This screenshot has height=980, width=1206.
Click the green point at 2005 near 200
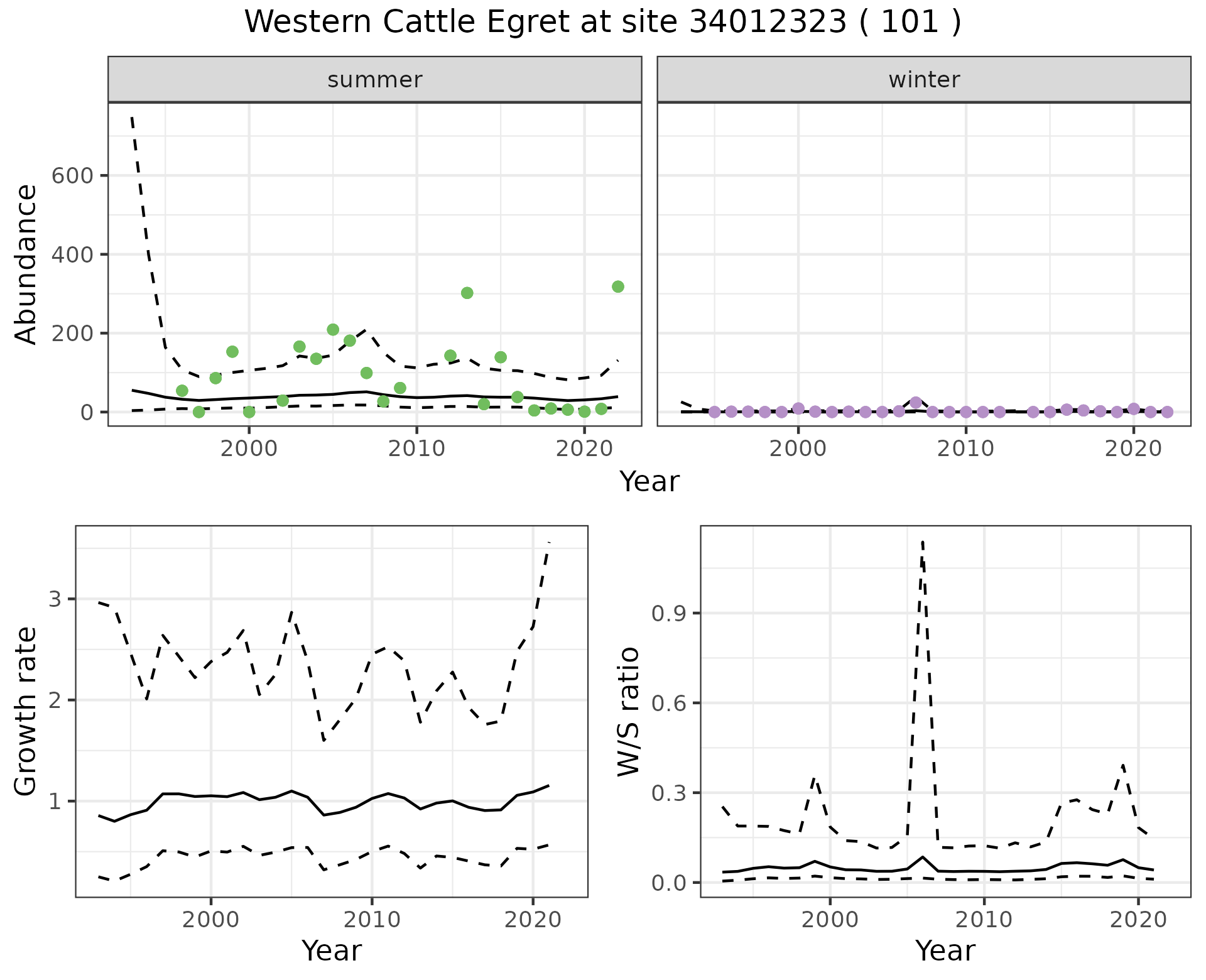pos(333,330)
